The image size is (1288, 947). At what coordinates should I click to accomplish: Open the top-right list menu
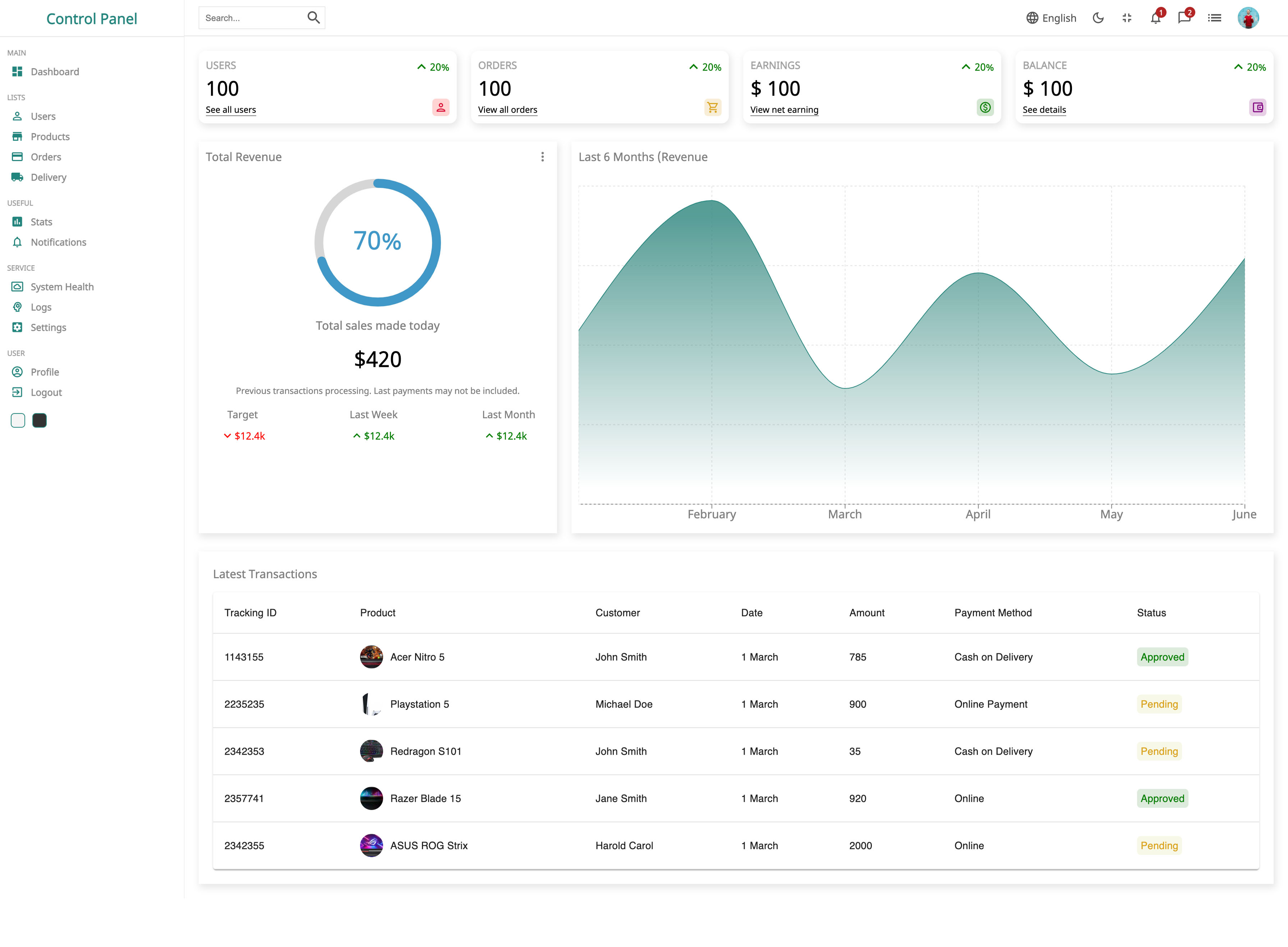pos(1215,18)
